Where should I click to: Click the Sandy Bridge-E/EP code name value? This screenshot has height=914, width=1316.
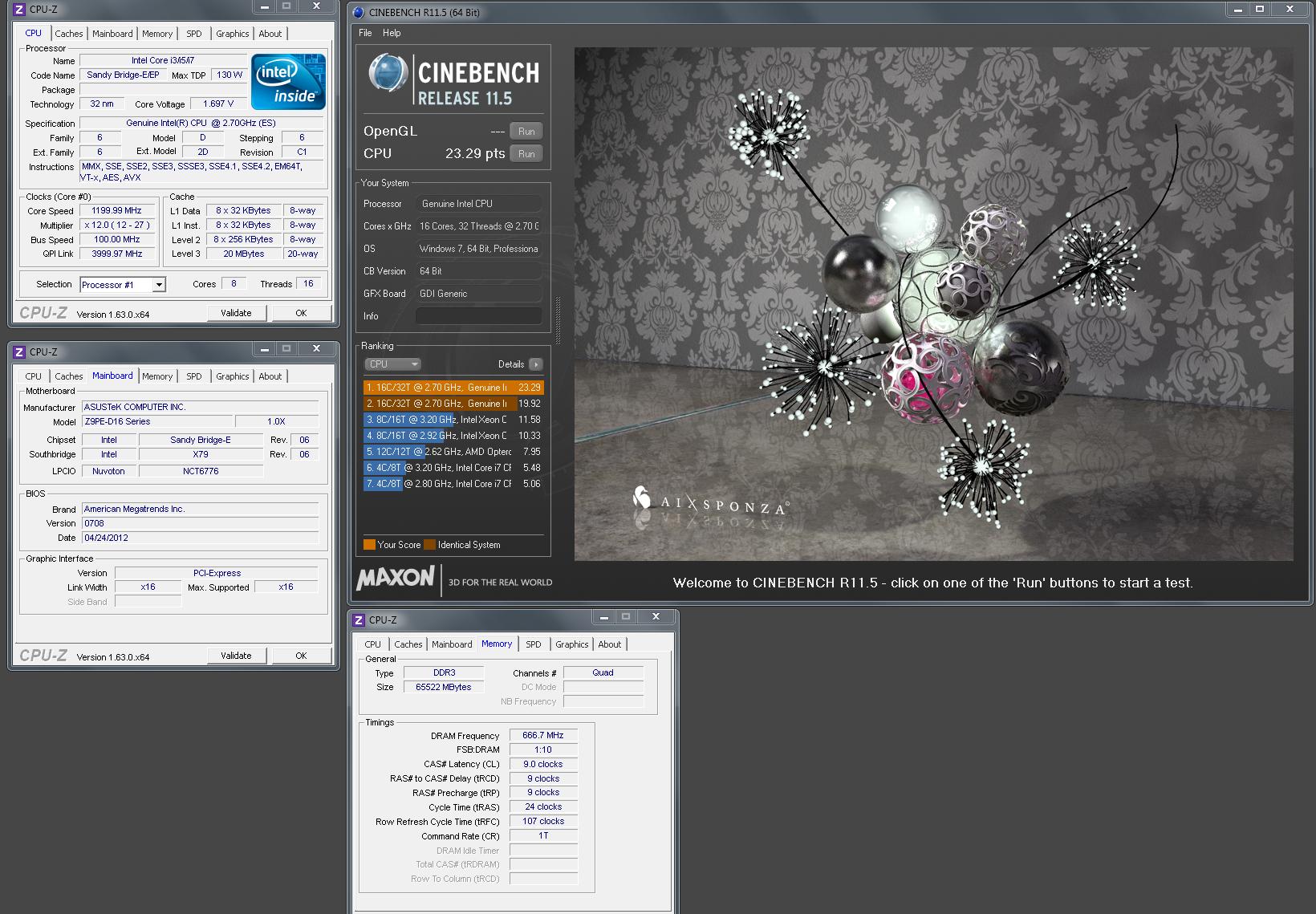coord(123,75)
